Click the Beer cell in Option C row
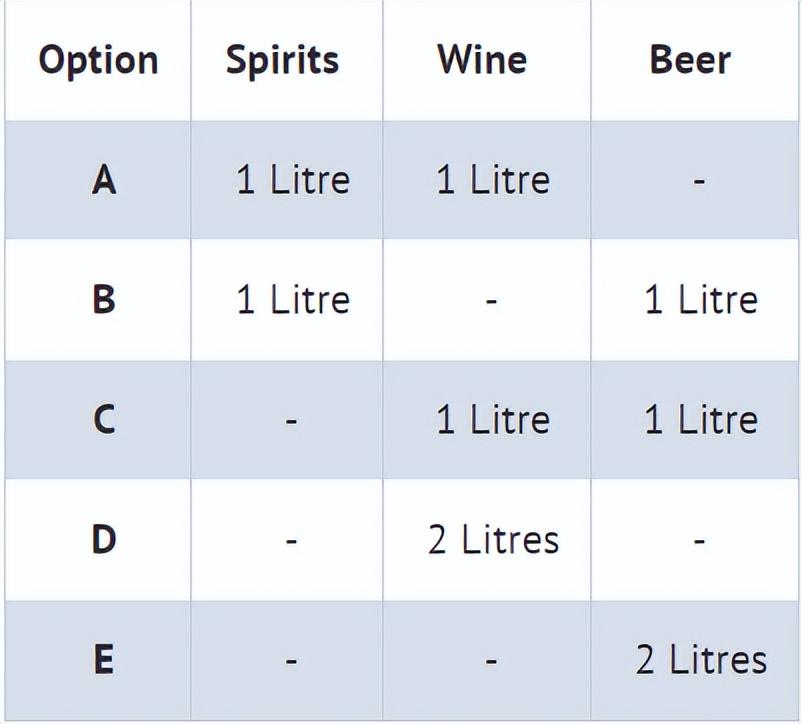This screenshot has width=802, height=724. click(700, 419)
